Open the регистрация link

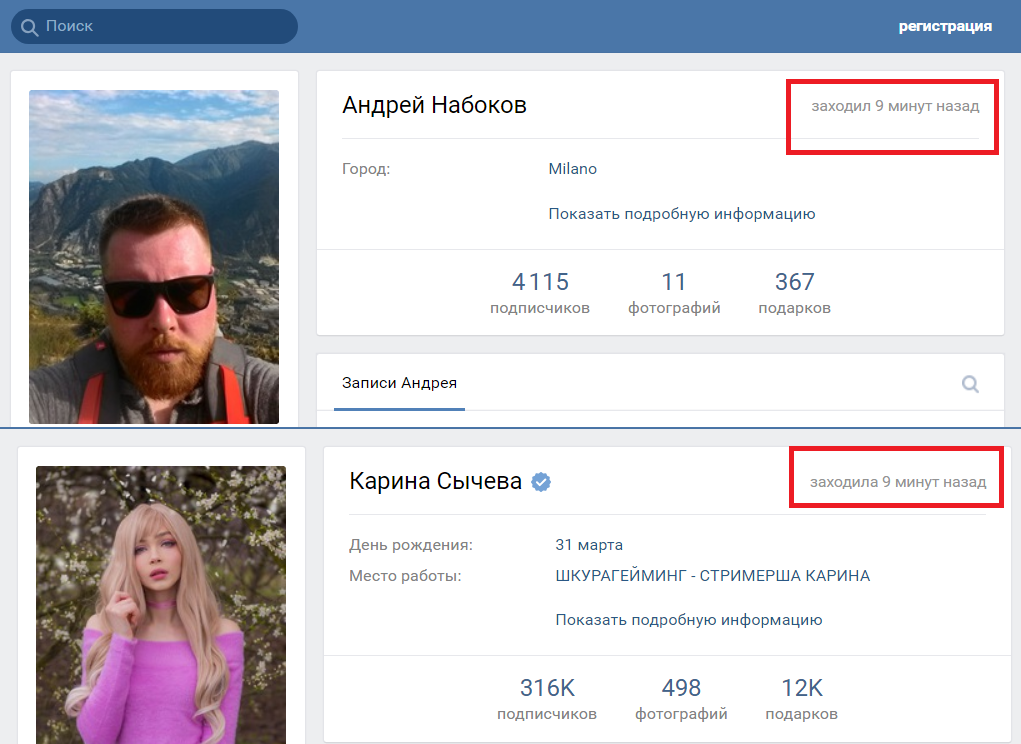pyautogui.click(x=945, y=26)
